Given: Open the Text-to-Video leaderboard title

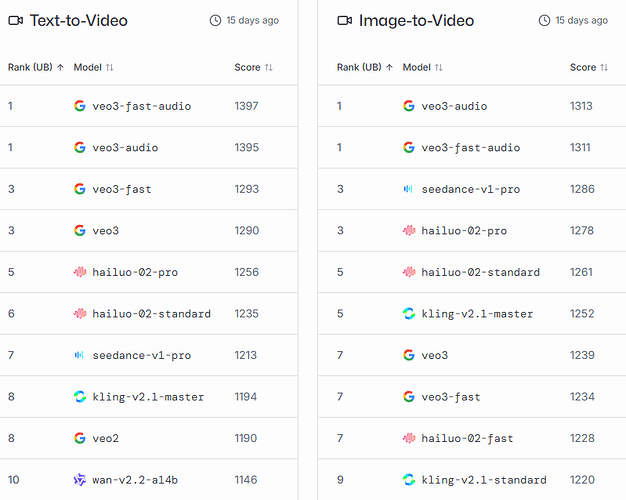Looking at the screenshot, I should coord(79,20).
